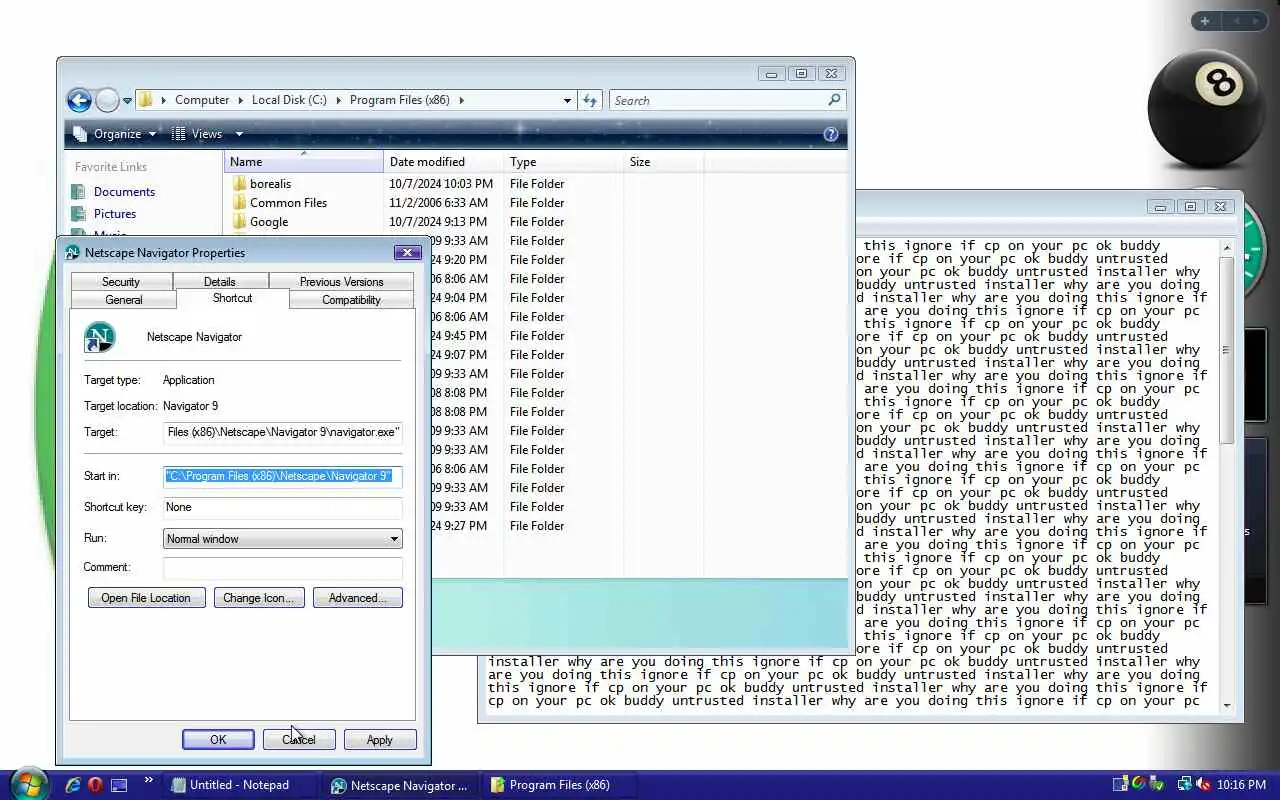Click the Comment field

(x=283, y=567)
